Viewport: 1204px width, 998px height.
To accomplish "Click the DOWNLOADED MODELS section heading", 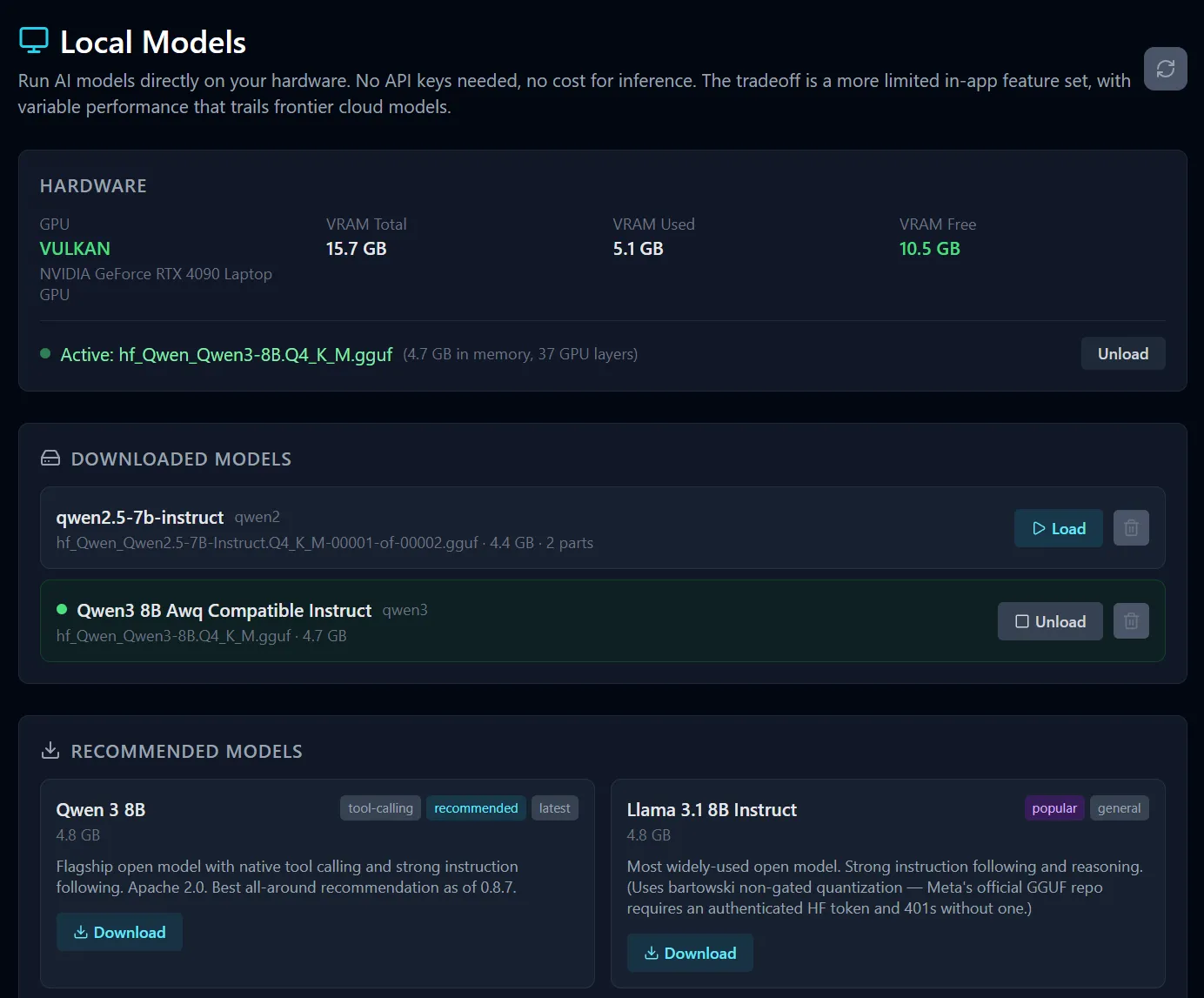I will coord(181,459).
